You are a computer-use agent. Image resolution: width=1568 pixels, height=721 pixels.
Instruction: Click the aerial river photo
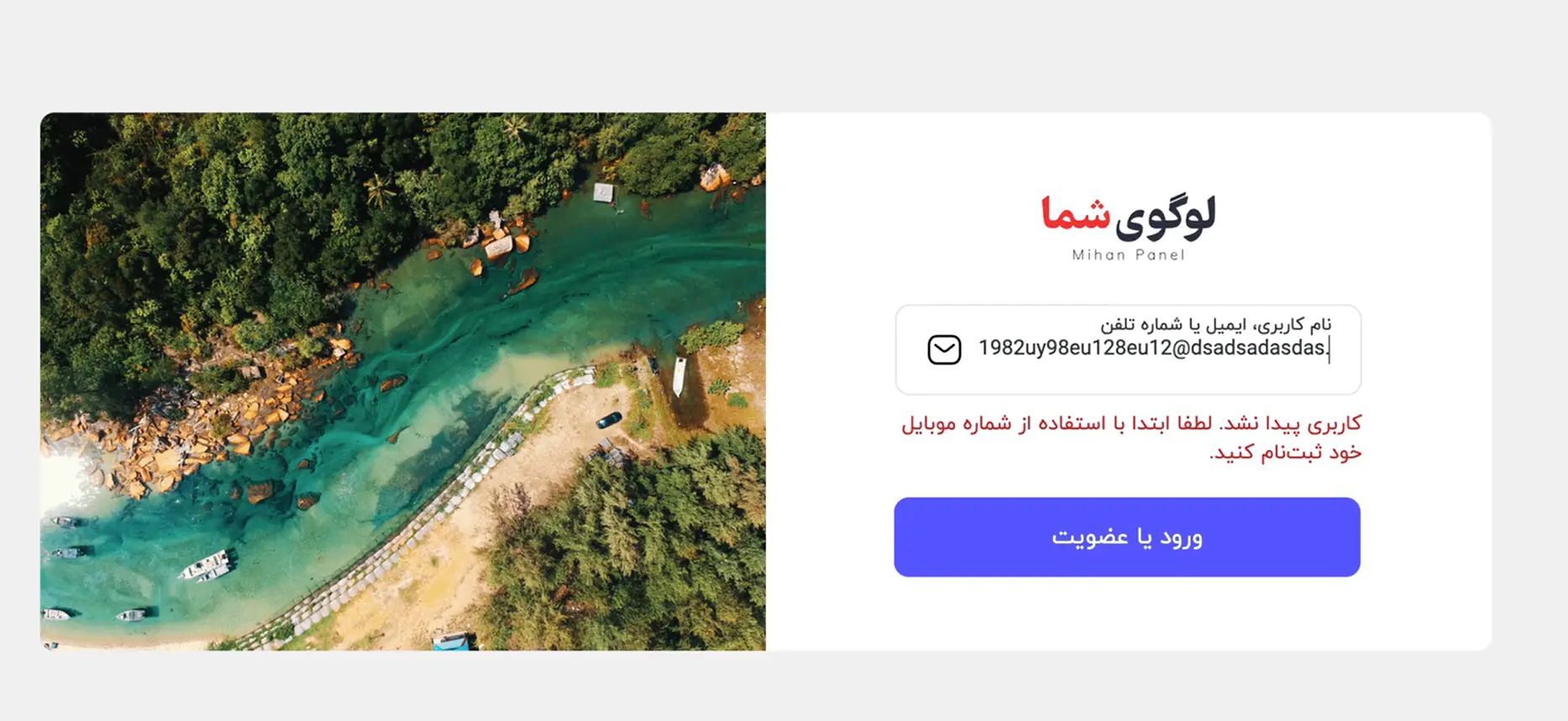(403, 381)
